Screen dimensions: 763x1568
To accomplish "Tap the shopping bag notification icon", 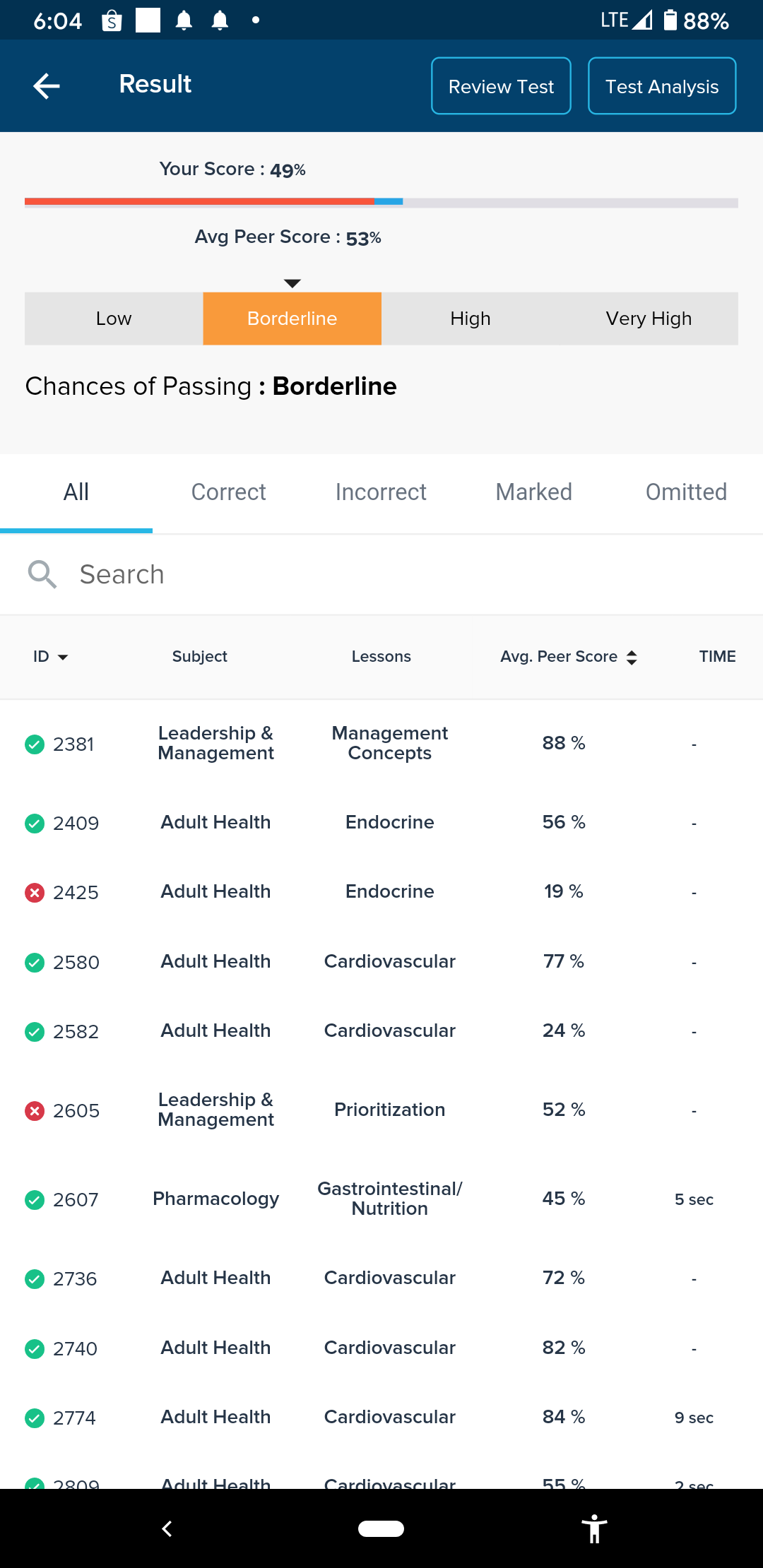I will [x=112, y=21].
